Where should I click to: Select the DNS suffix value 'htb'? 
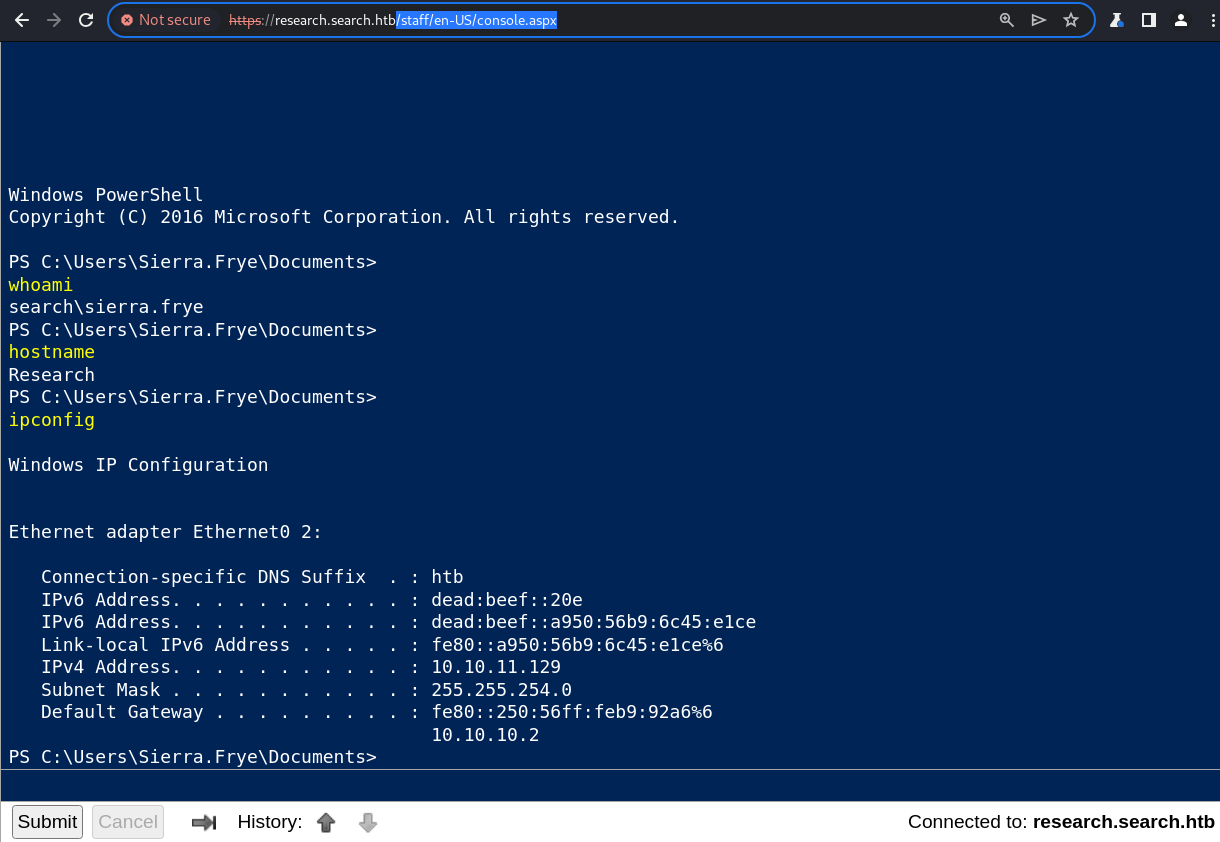click(447, 577)
